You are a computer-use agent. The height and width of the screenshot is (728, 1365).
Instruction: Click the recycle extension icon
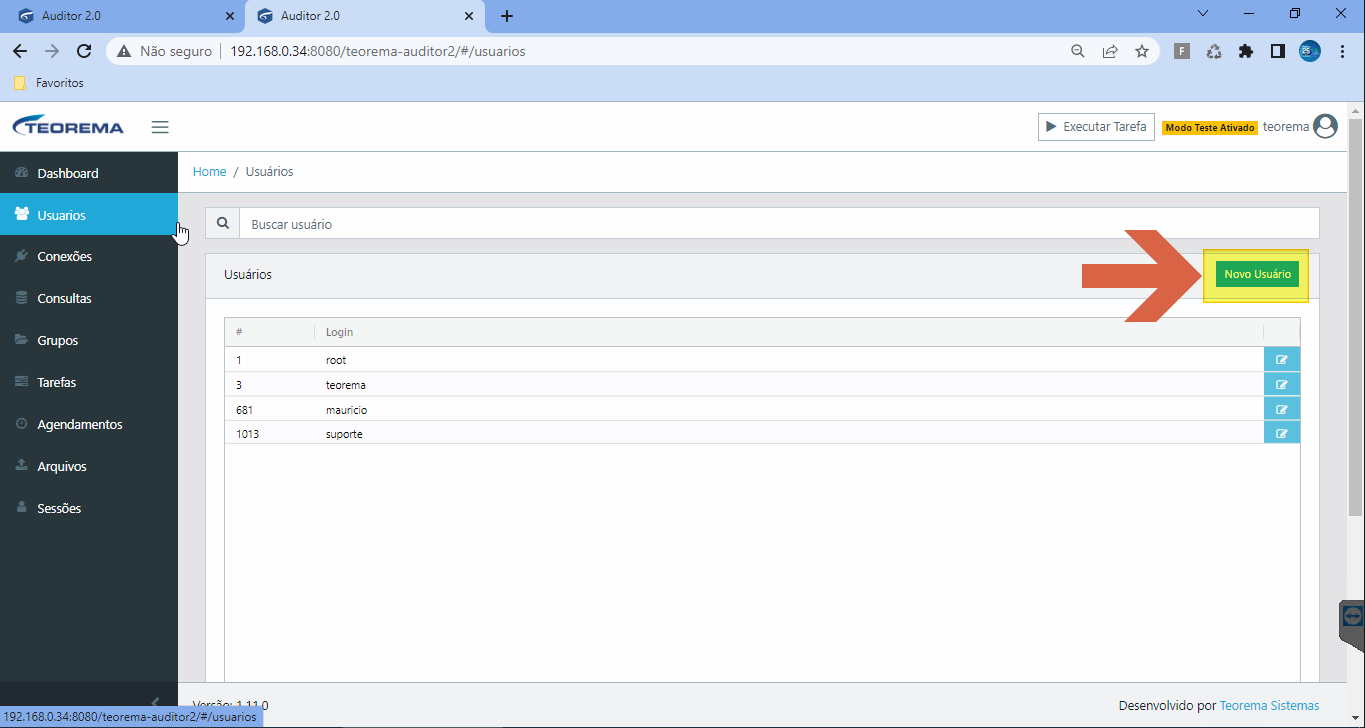[1213, 51]
